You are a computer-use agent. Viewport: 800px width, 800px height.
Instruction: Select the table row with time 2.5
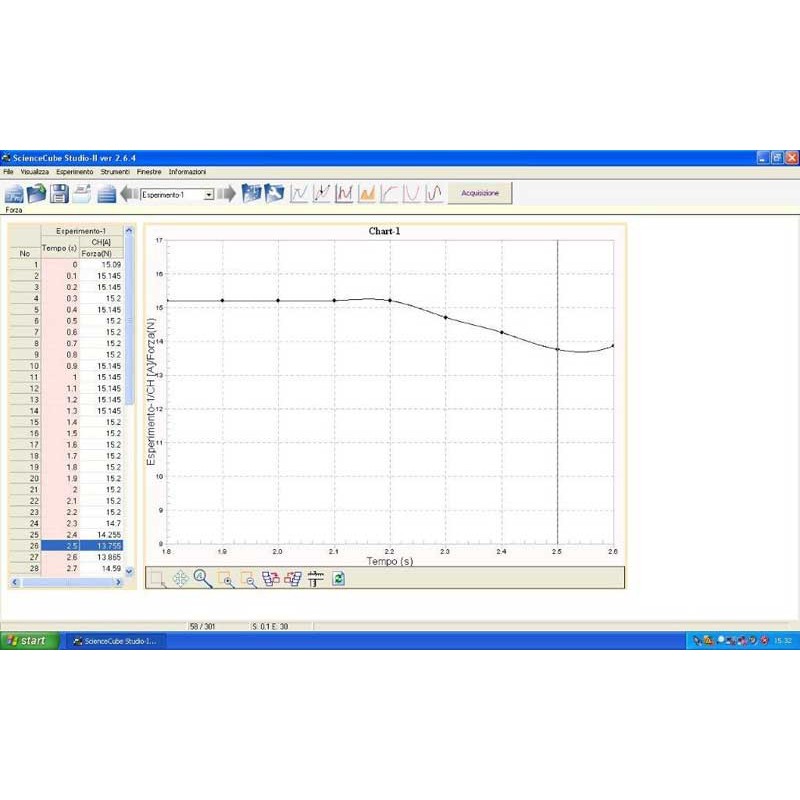point(82,546)
